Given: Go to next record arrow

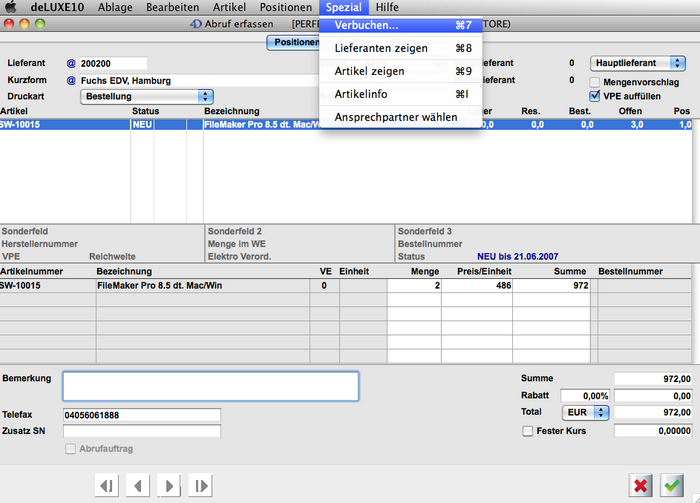Looking at the screenshot, I should pos(169,485).
